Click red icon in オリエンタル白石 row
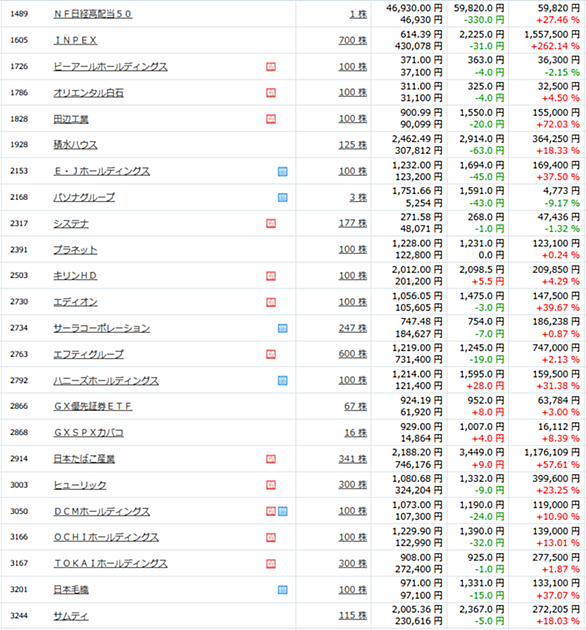 (271, 93)
